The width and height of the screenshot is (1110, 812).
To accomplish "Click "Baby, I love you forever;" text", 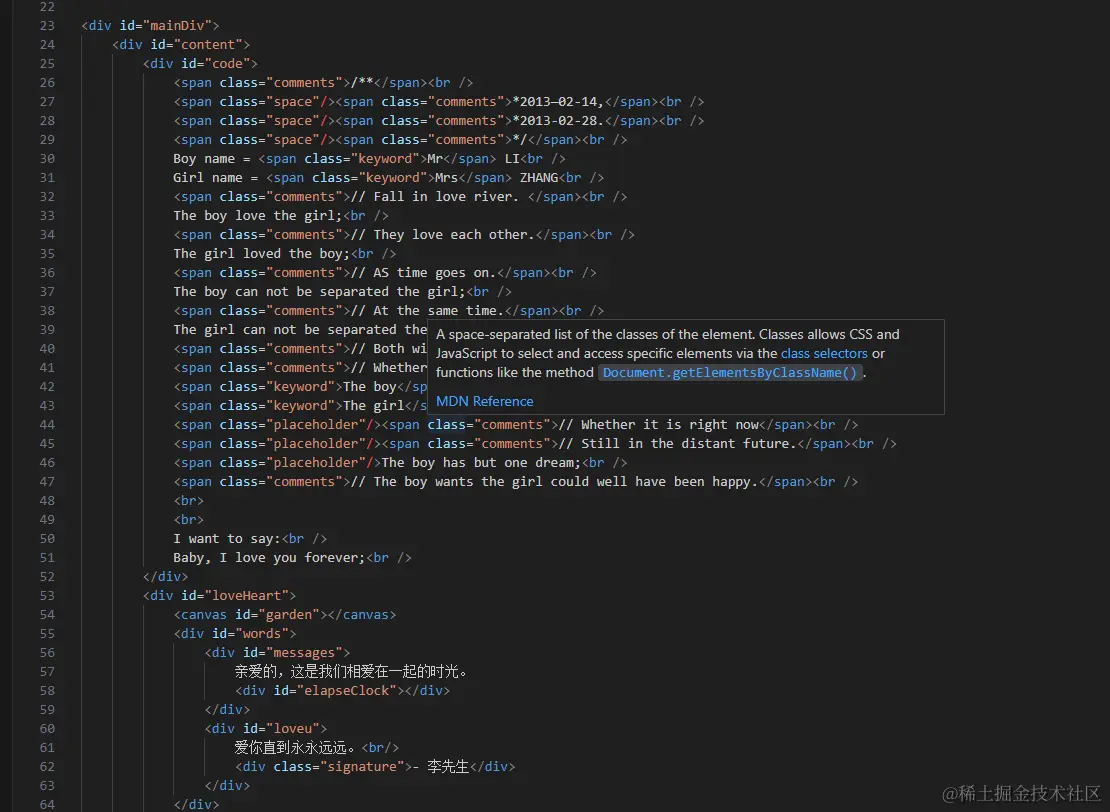I will [269, 558].
